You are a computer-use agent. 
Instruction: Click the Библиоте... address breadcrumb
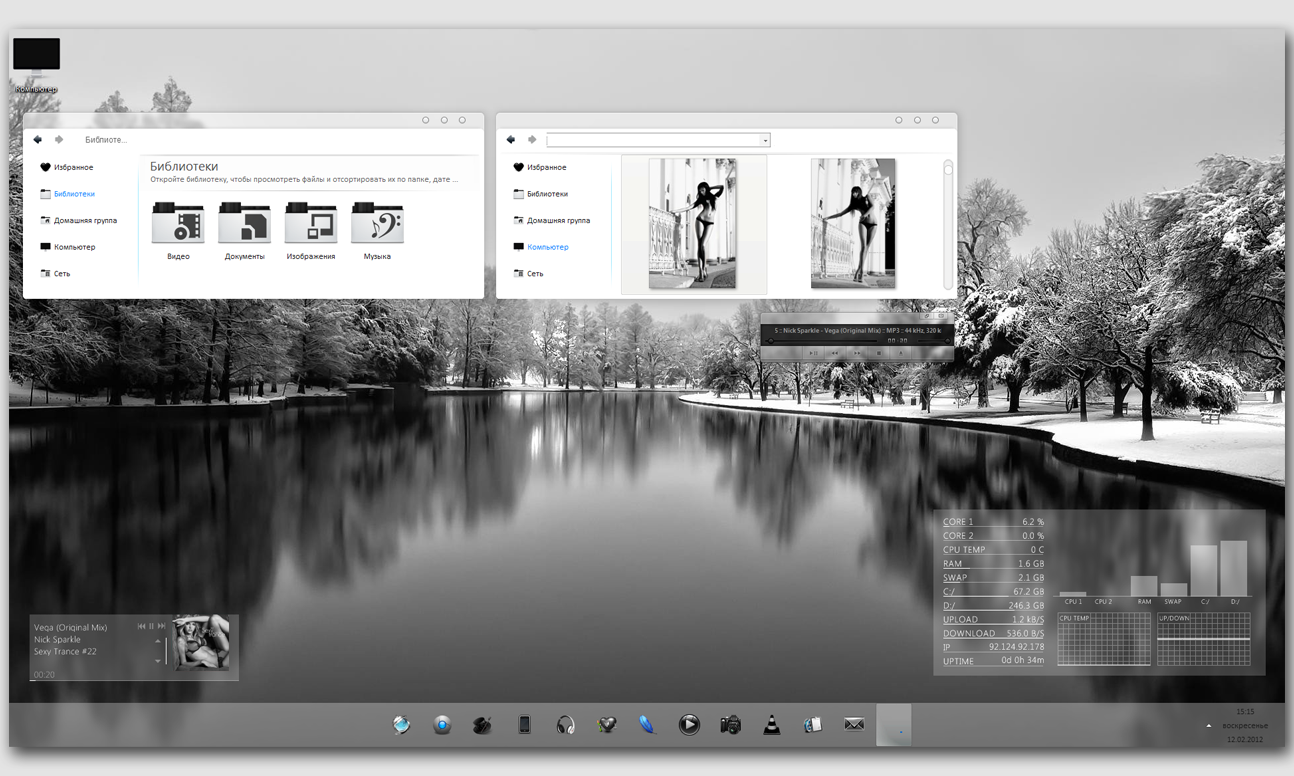(x=106, y=140)
